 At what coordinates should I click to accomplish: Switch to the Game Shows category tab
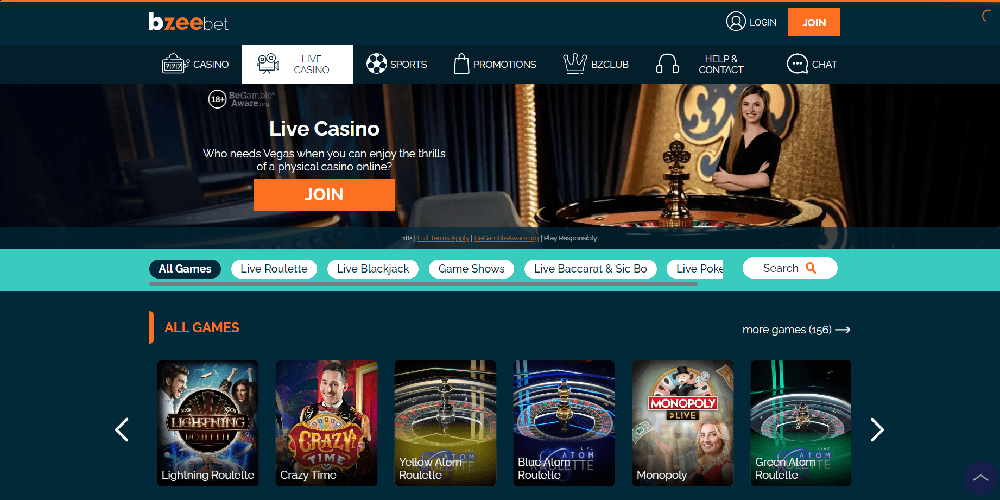point(471,269)
